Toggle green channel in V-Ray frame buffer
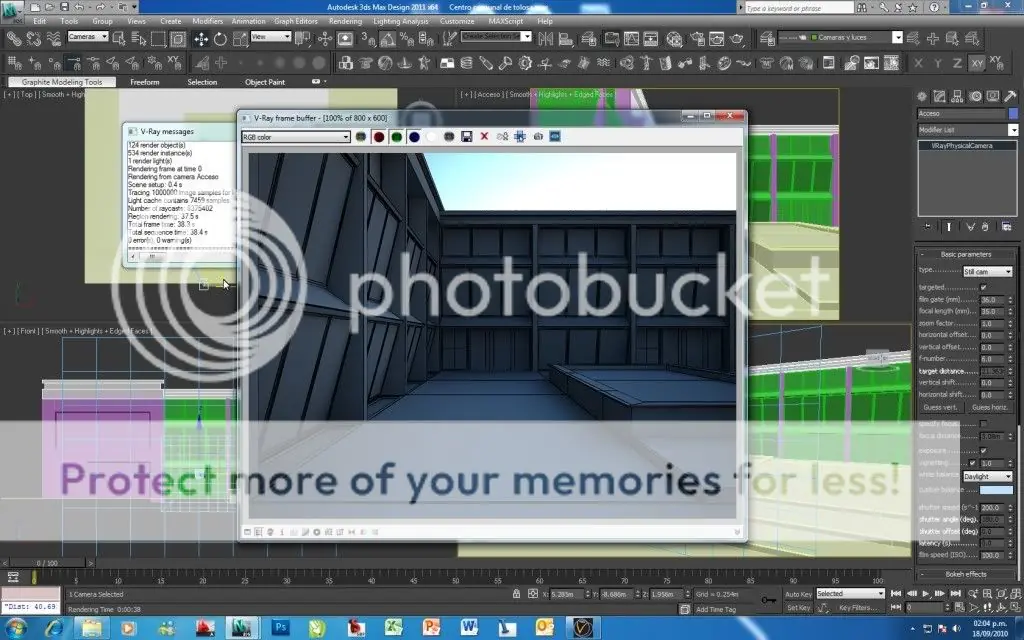1024x640 pixels. click(396, 136)
